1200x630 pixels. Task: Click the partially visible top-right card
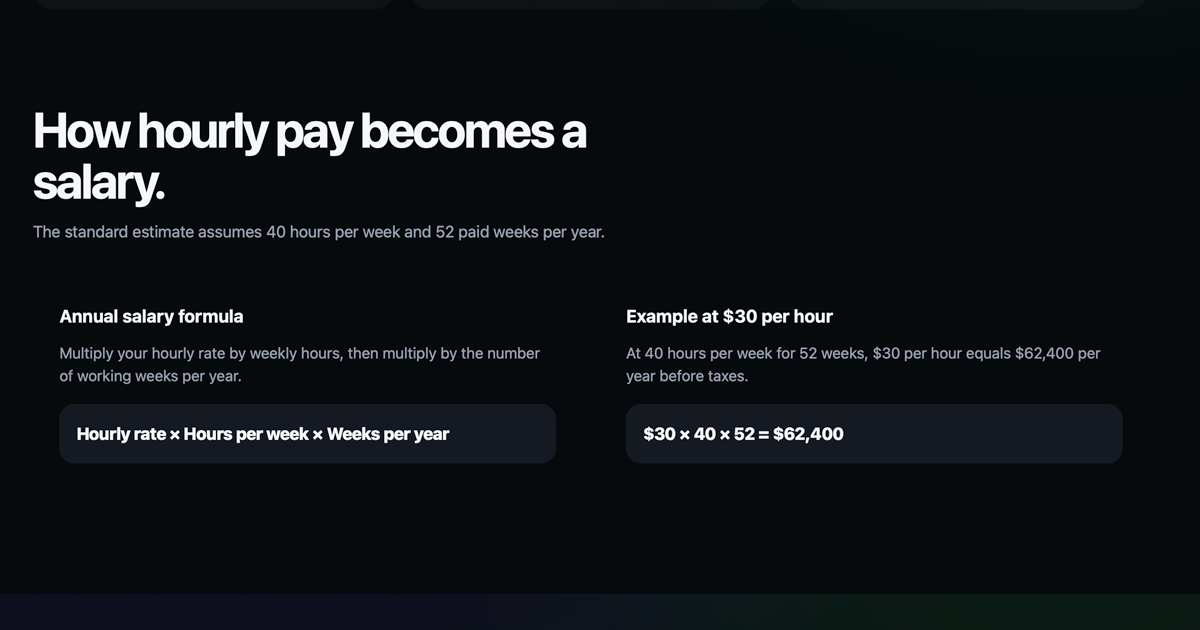tap(968, 4)
